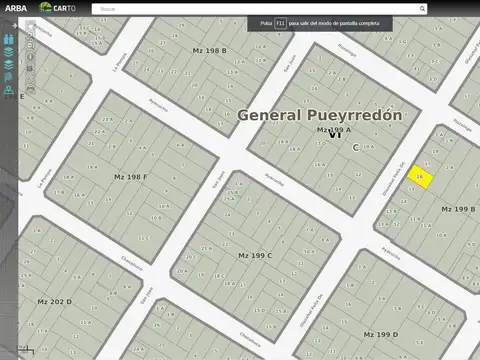Click the Mz 198 F block label

point(131,177)
